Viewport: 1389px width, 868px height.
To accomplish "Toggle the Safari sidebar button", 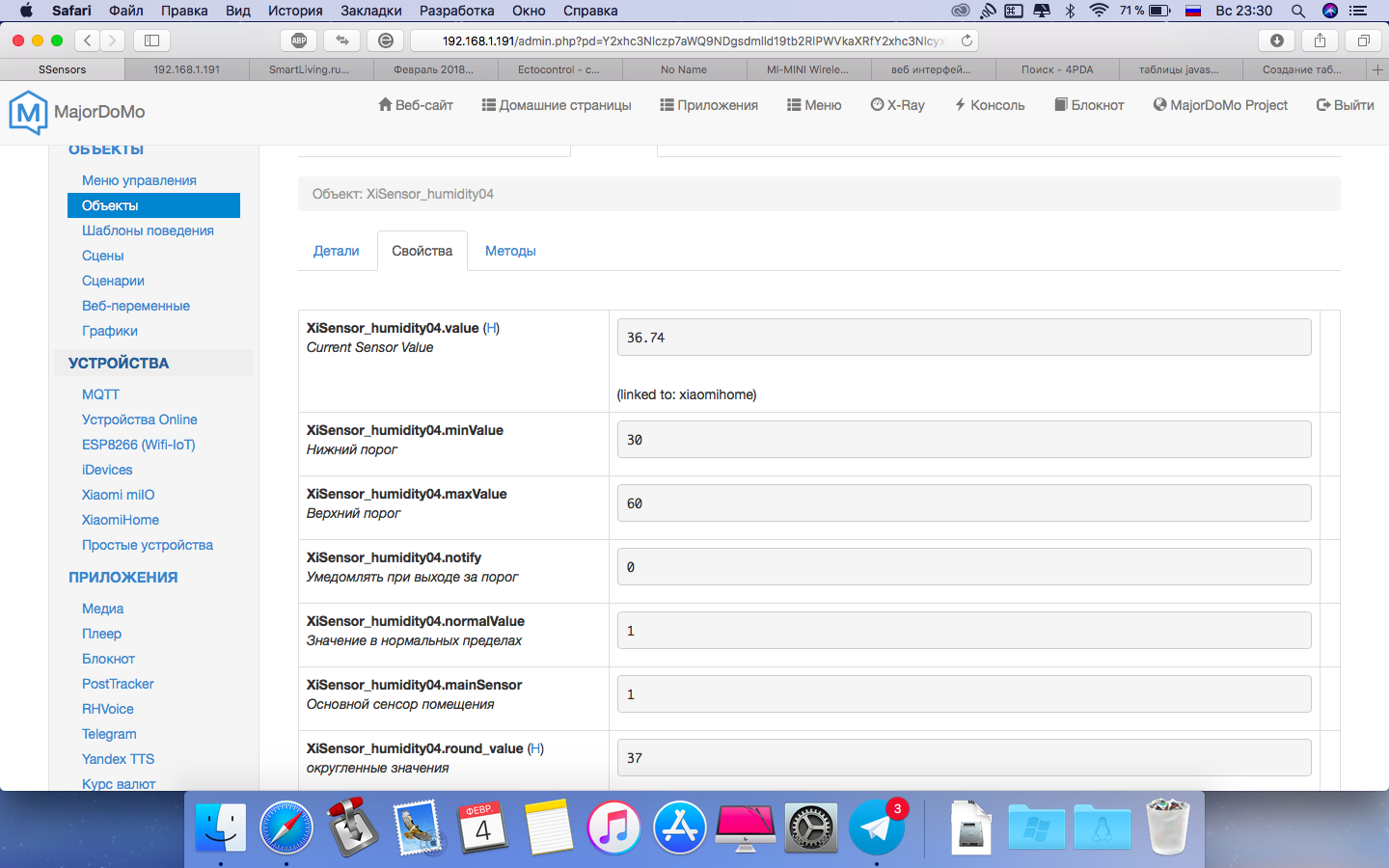I will (x=151, y=41).
